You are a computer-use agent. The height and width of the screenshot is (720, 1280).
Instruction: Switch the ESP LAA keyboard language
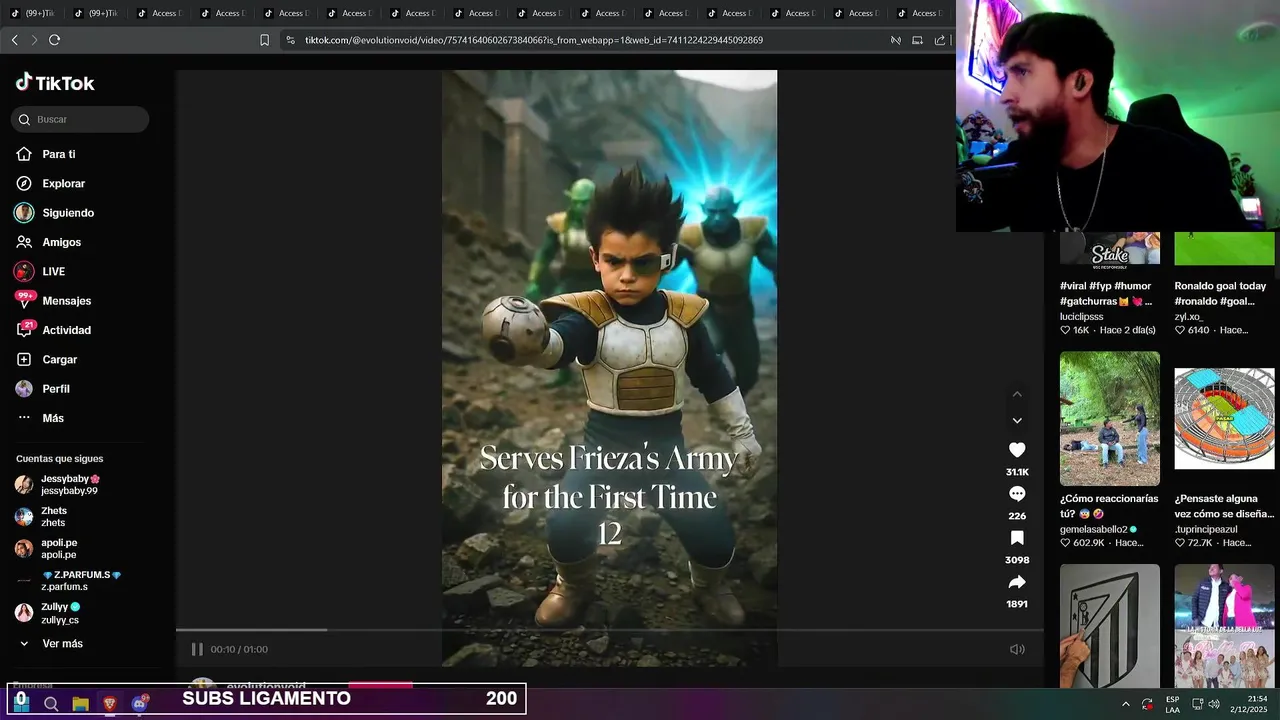pyautogui.click(x=1172, y=704)
